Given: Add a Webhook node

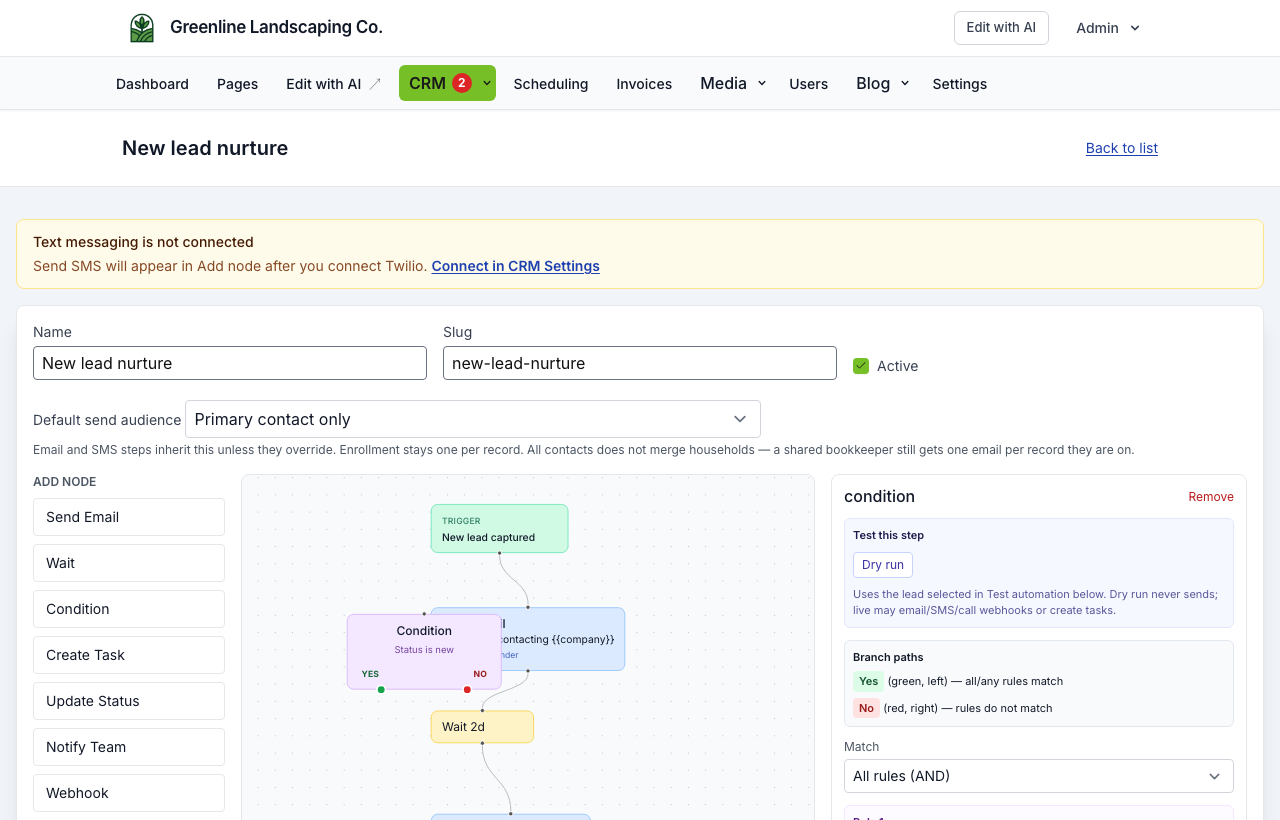Looking at the screenshot, I should click(129, 793).
